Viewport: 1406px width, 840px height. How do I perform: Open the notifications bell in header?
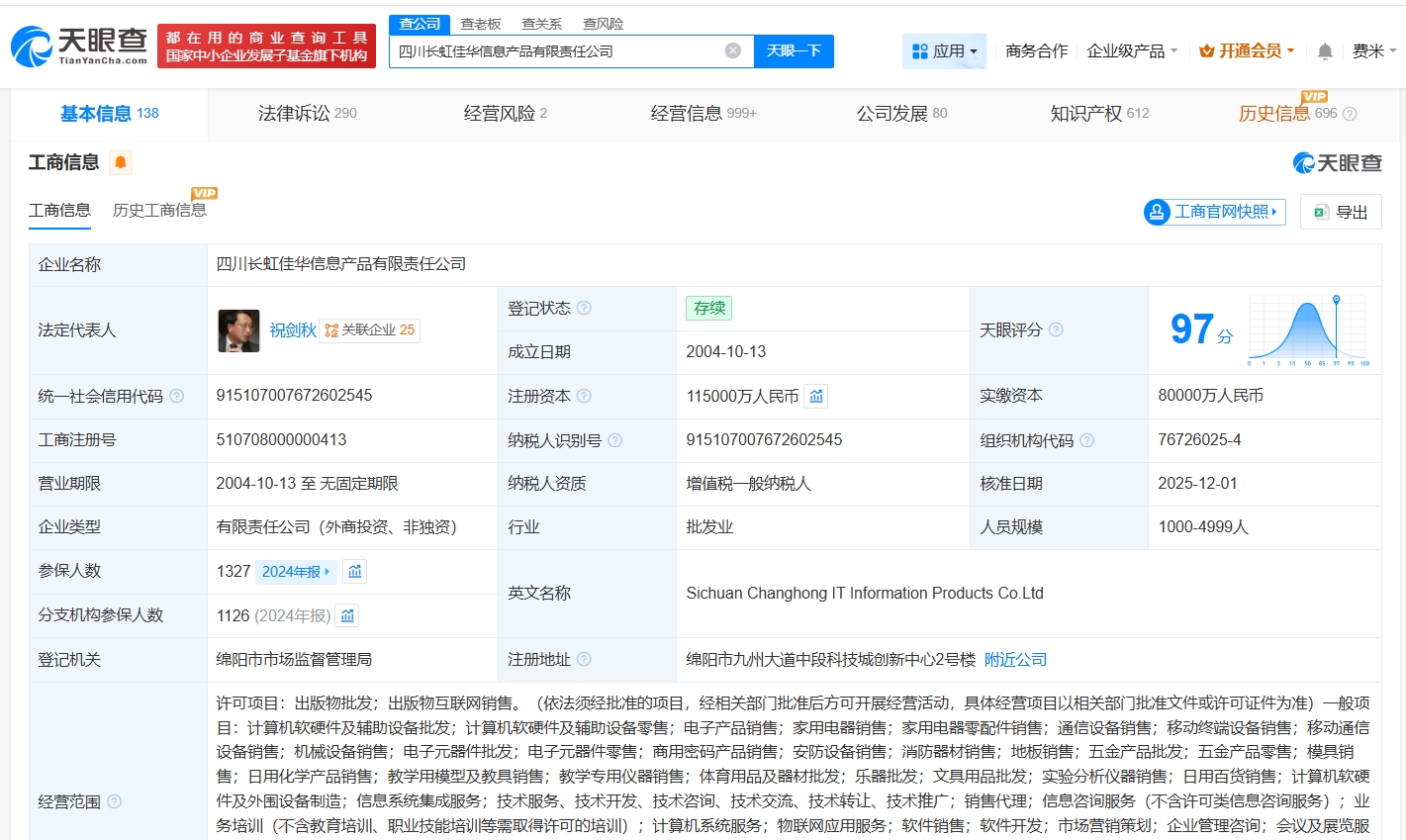1325,51
